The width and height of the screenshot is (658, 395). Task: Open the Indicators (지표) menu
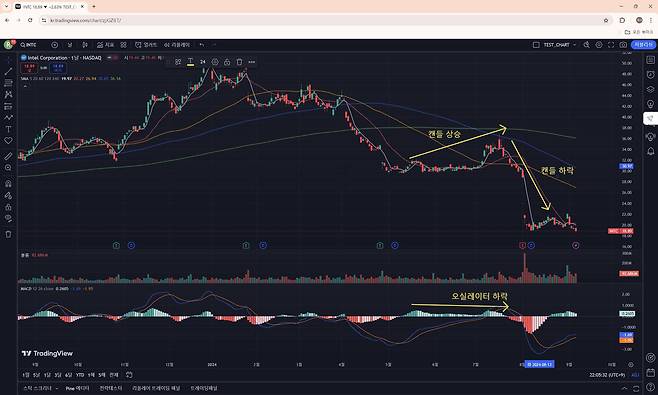coord(105,44)
